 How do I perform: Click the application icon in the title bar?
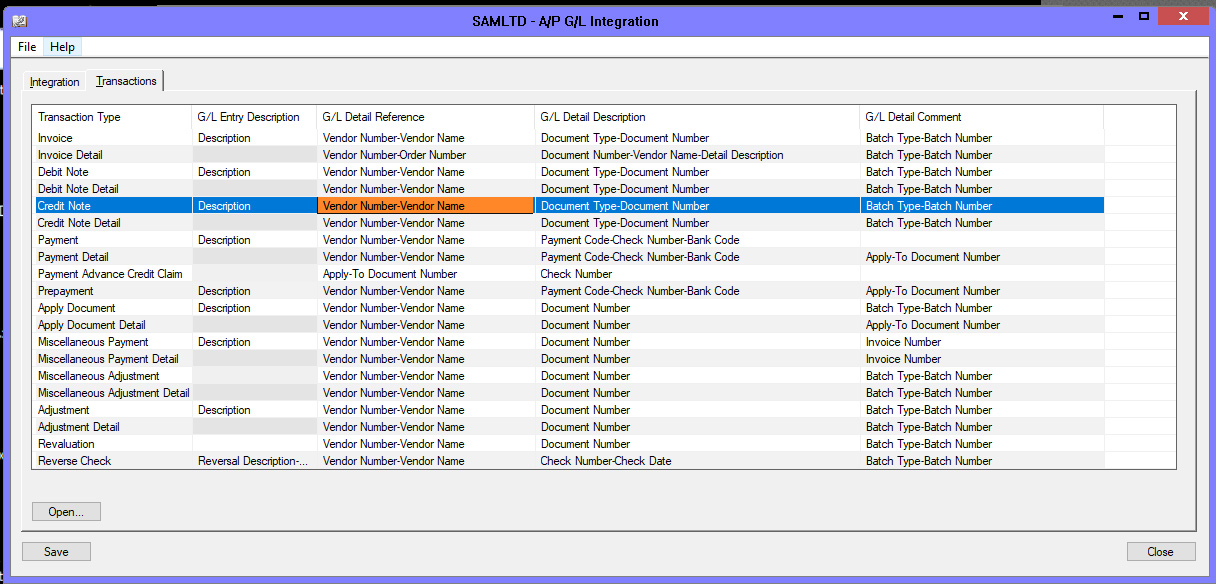pyautogui.click(x=19, y=20)
